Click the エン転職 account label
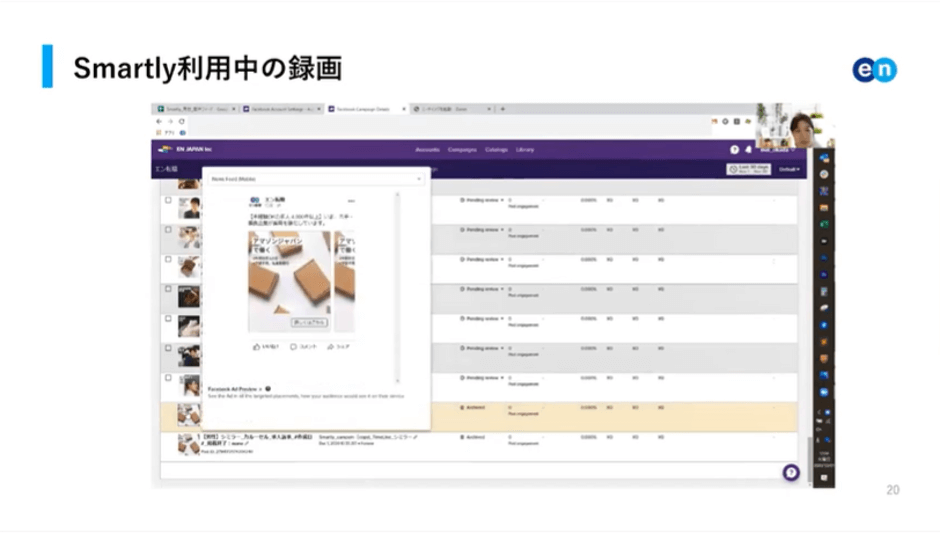The width and height of the screenshot is (941, 533). tap(166, 169)
